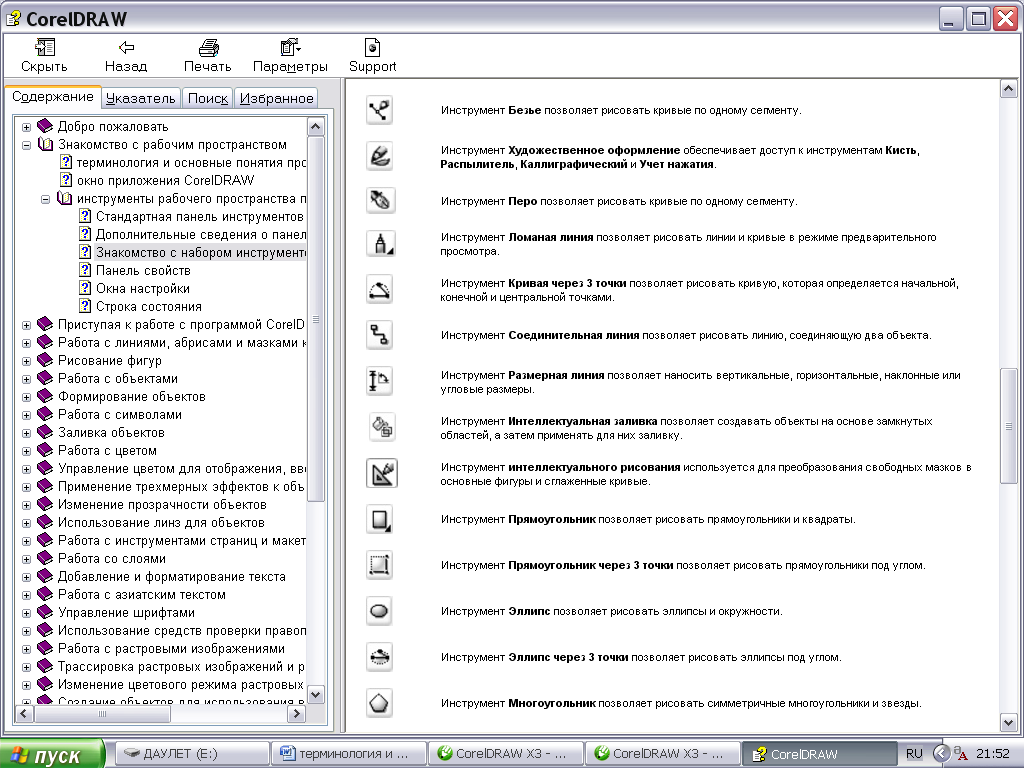The image size is (1024, 768).
Task: Expand the Работа с объектами book
Action: pos(26,379)
